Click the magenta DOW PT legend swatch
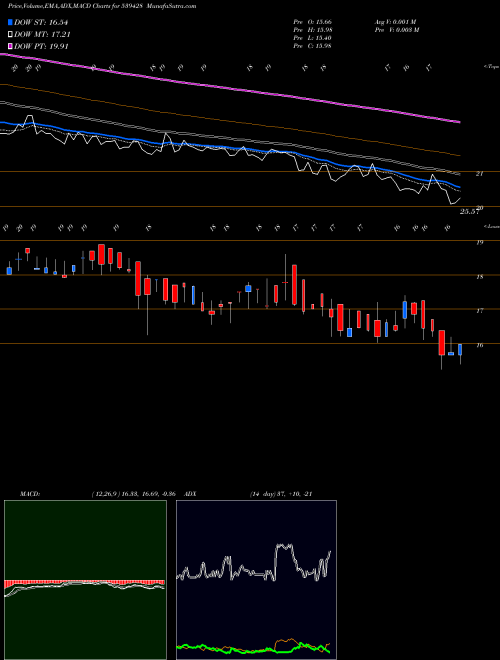500x660 pixels. click(10, 46)
